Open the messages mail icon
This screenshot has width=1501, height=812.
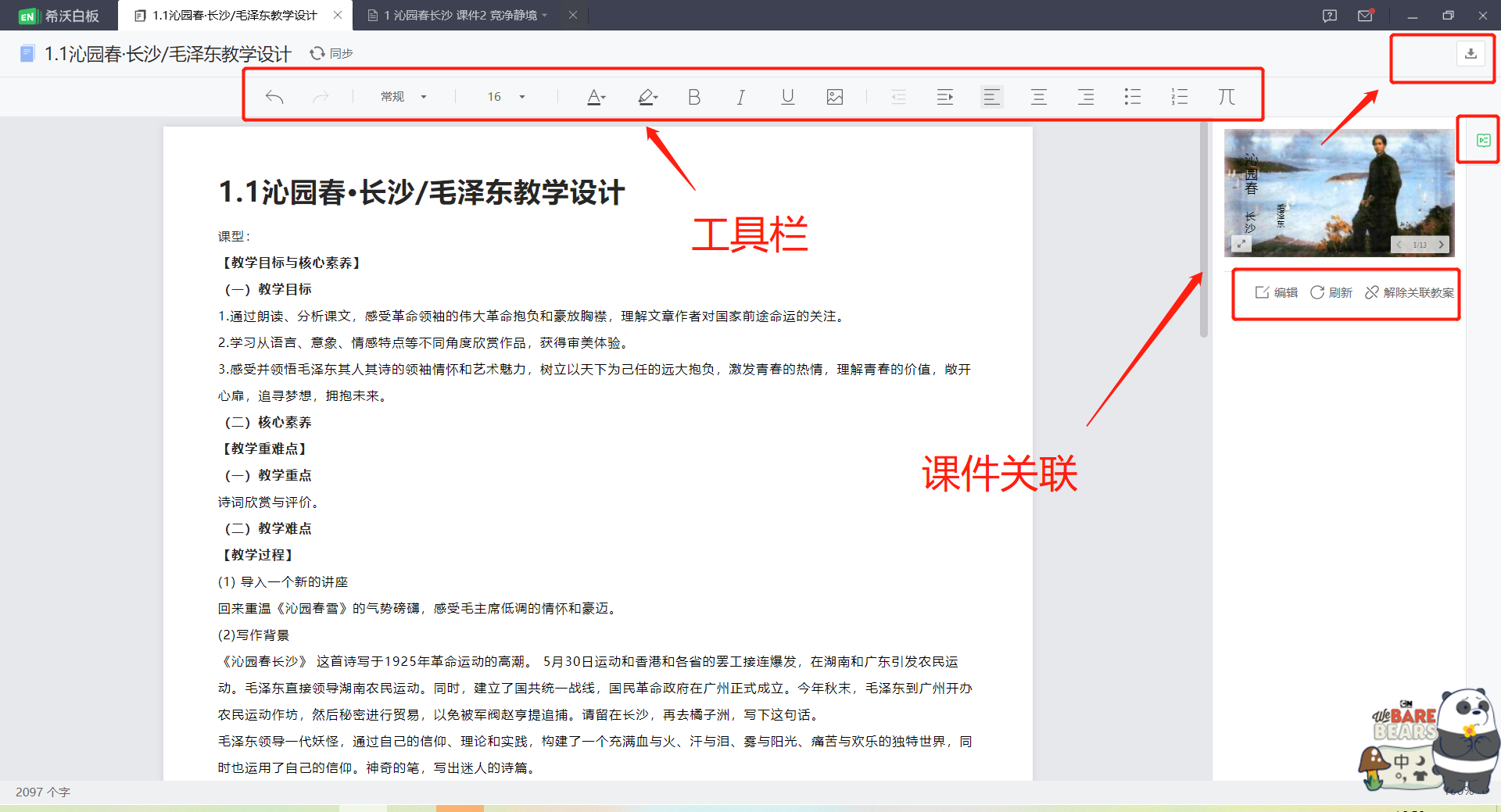pos(1366,16)
